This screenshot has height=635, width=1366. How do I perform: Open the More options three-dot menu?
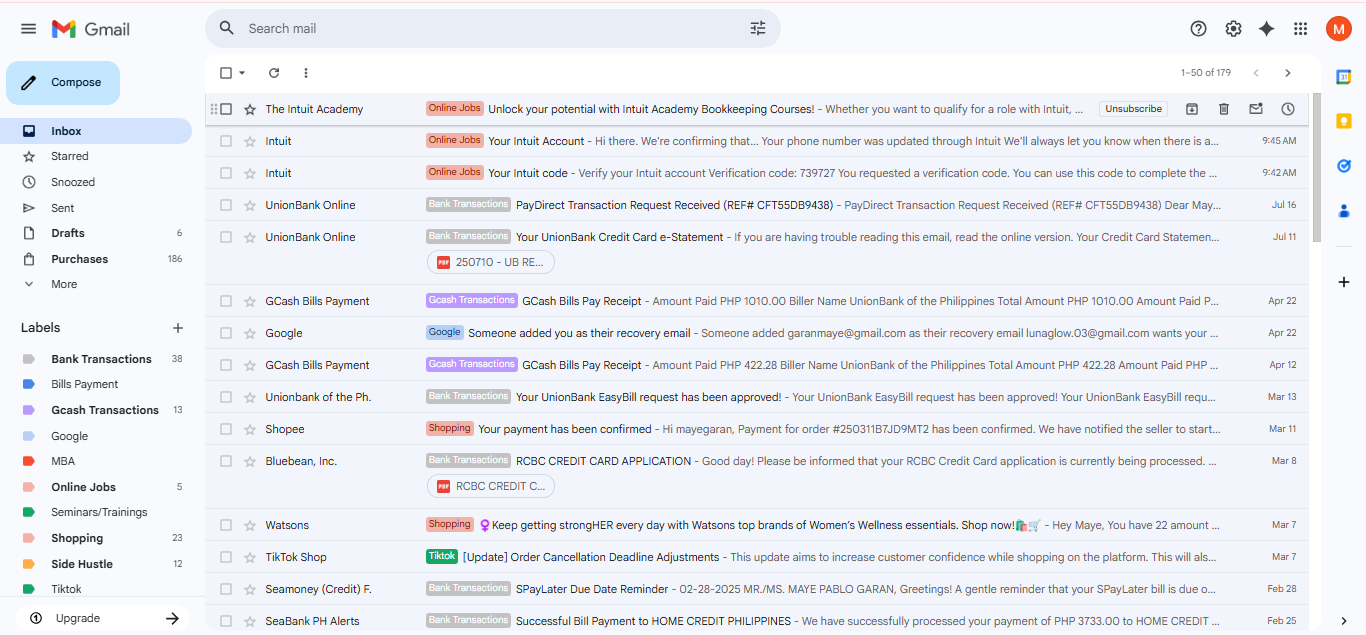pyautogui.click(x=306, y=73)
